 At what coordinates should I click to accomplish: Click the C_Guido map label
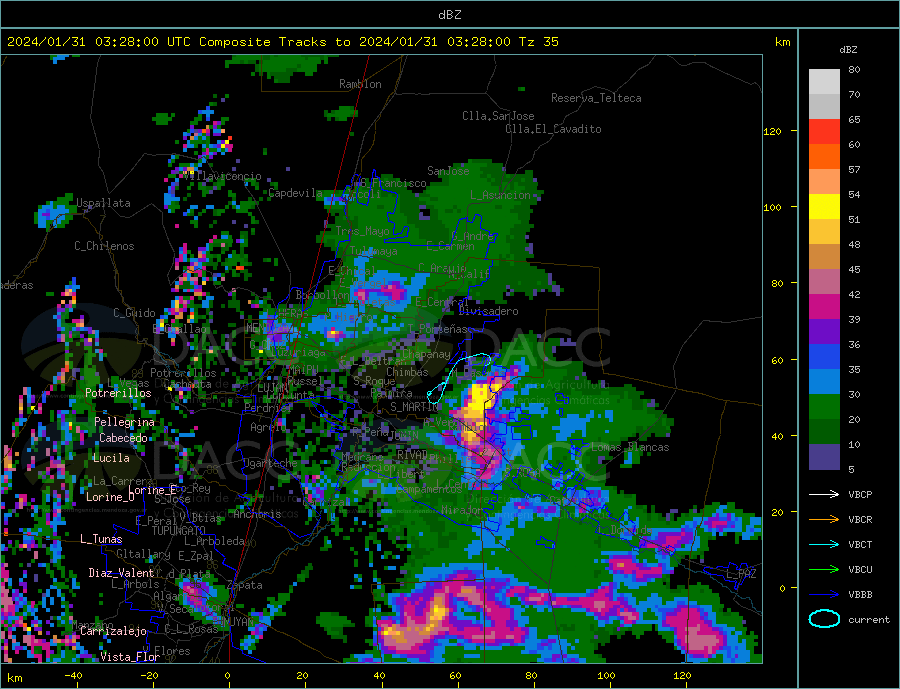tap(134, 313)
